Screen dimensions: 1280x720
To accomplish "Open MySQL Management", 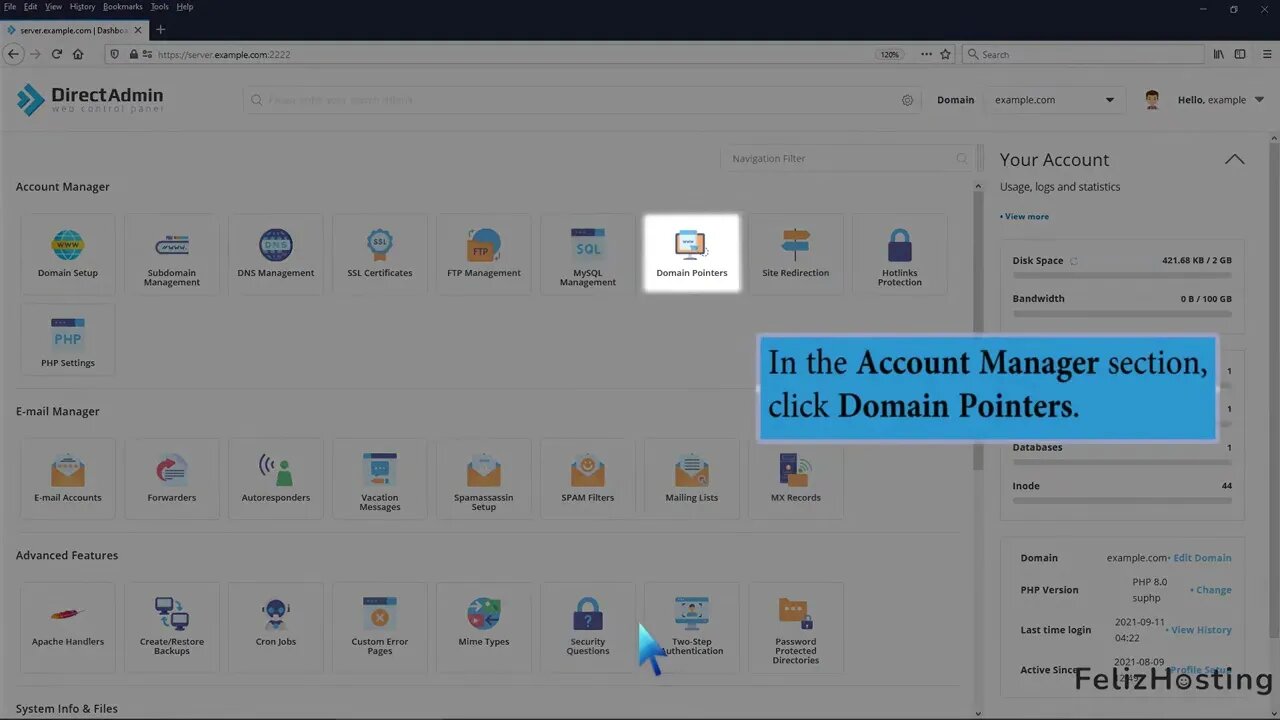I will 588,253.
